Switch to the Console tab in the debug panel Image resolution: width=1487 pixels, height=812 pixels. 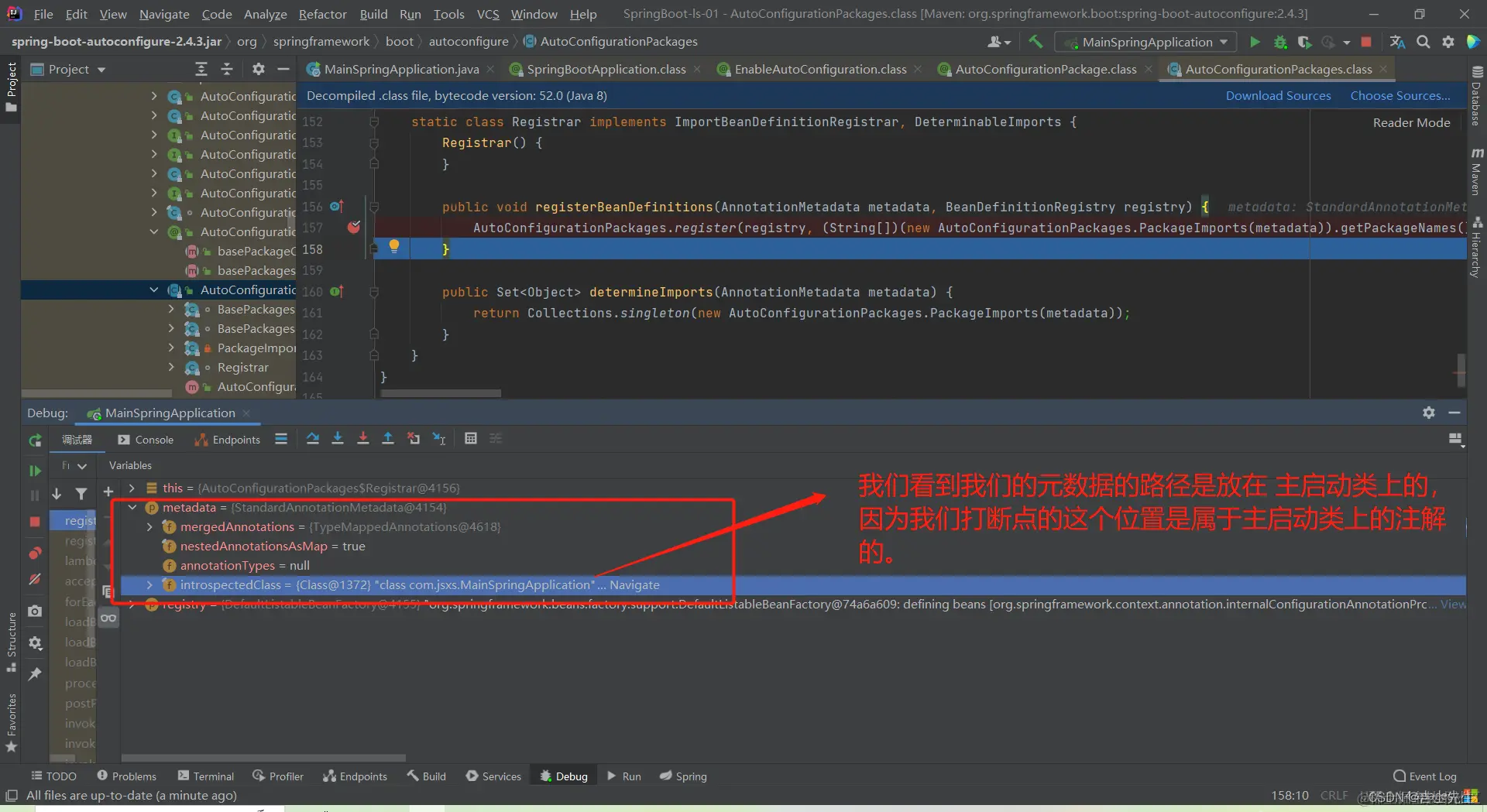(x=146, y=440)
